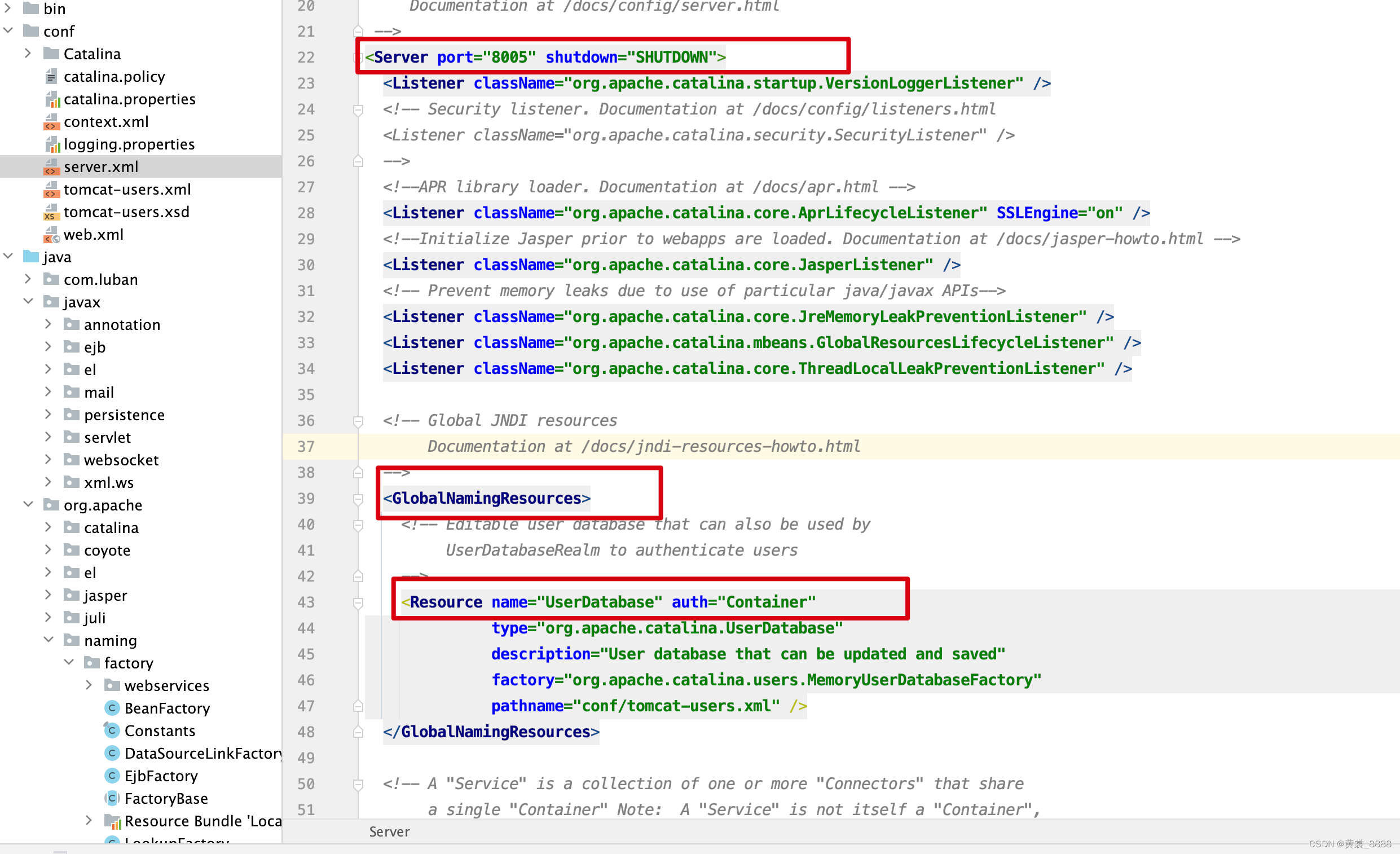This screenshot has width=1400, height=854.
Task: Expand the bin folder chevron
Action: point(8,8)
